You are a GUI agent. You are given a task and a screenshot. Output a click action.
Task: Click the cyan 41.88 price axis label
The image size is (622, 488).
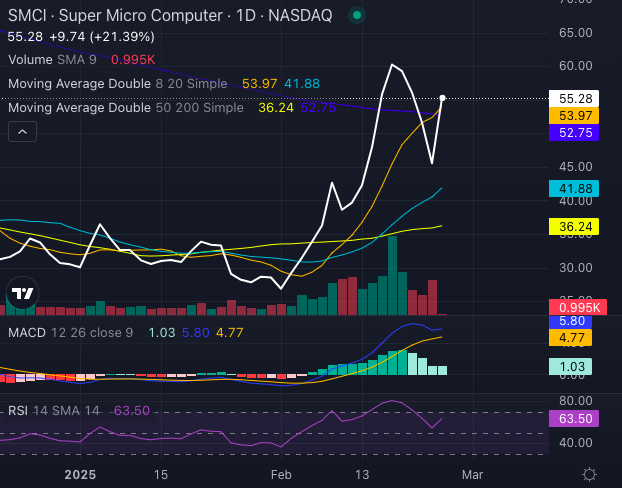(573, 188)
